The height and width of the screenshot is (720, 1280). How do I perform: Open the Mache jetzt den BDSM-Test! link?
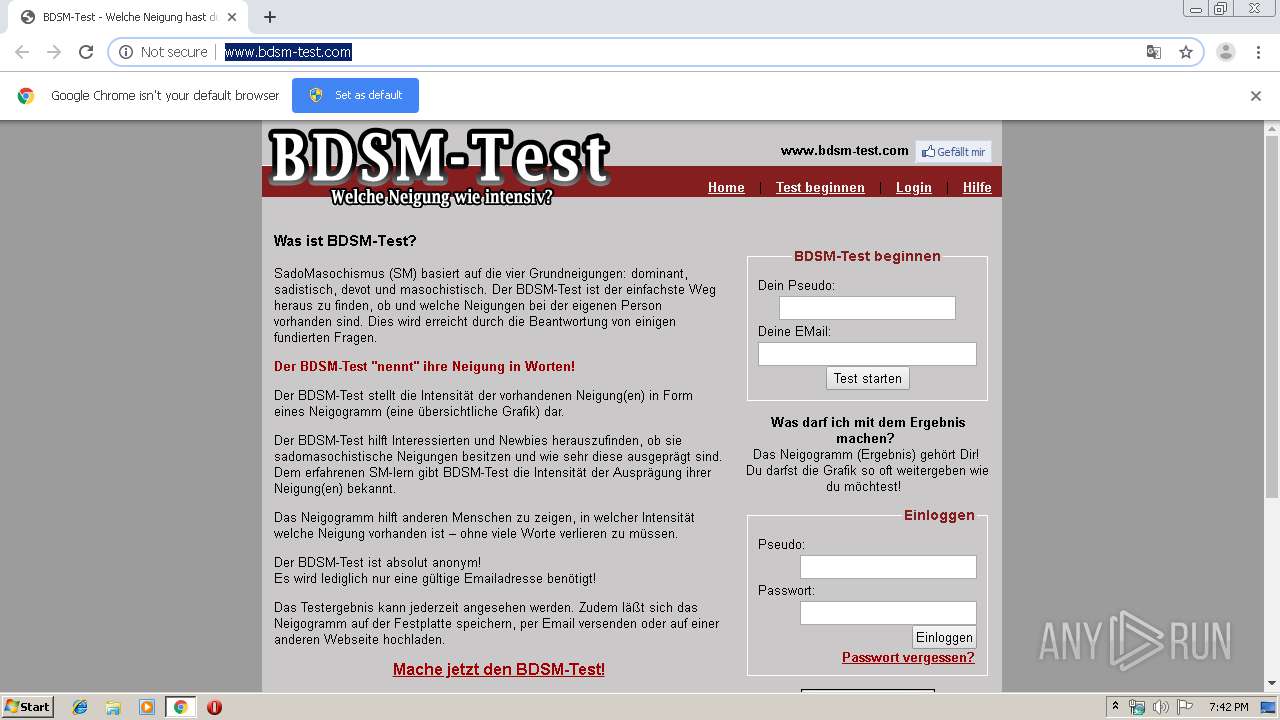[499, 670]
